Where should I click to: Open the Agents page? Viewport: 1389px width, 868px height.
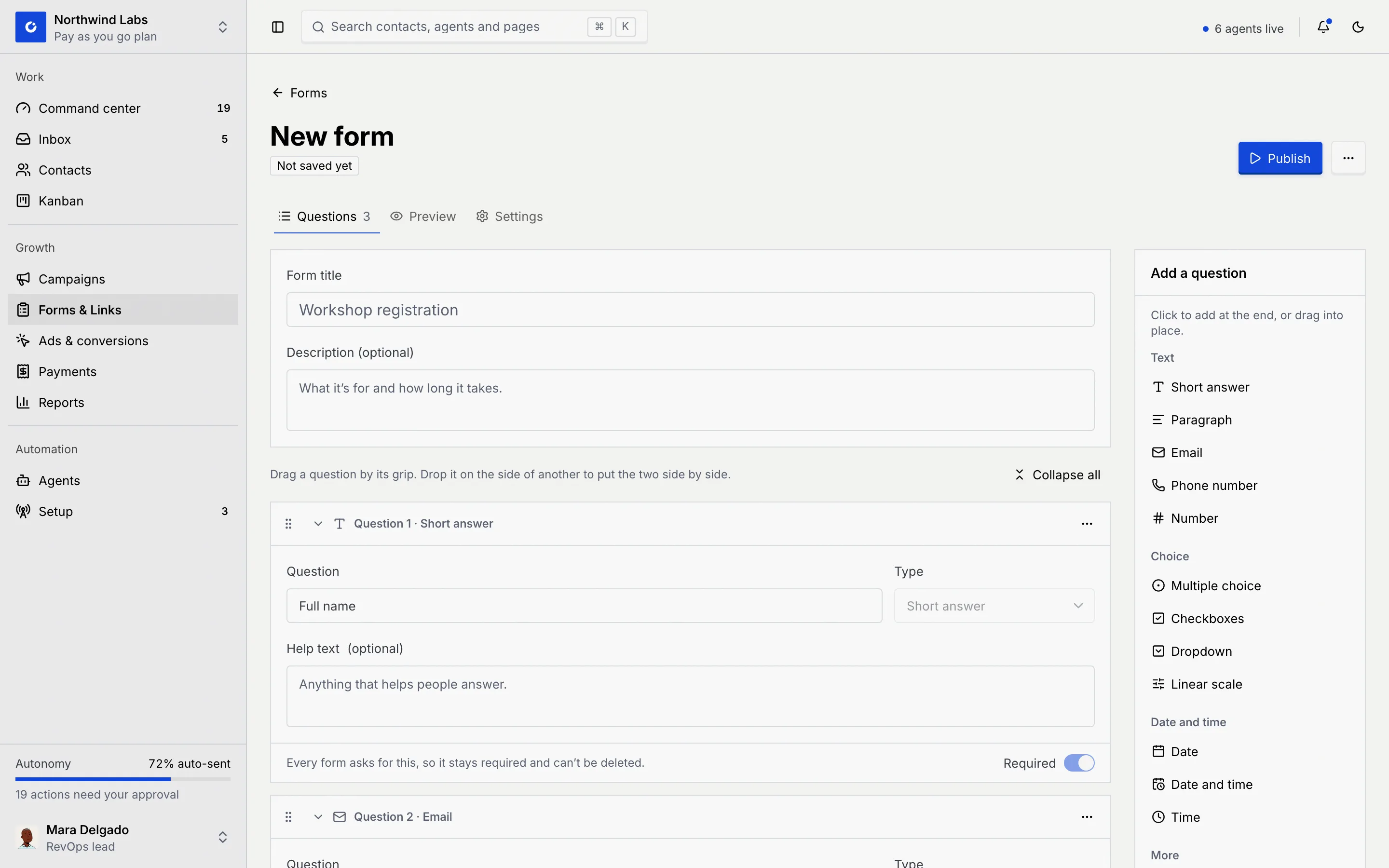tap(123, 480)
